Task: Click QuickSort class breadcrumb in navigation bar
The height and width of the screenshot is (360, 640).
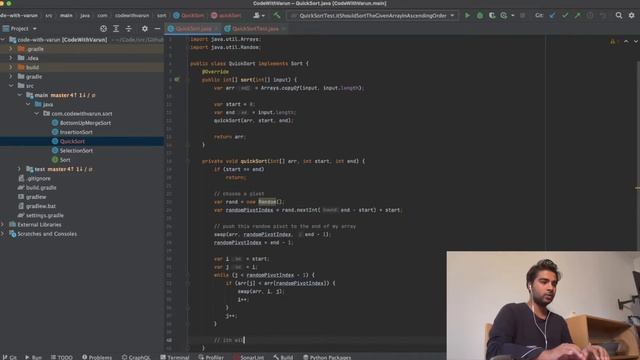Action: (189, 16)
